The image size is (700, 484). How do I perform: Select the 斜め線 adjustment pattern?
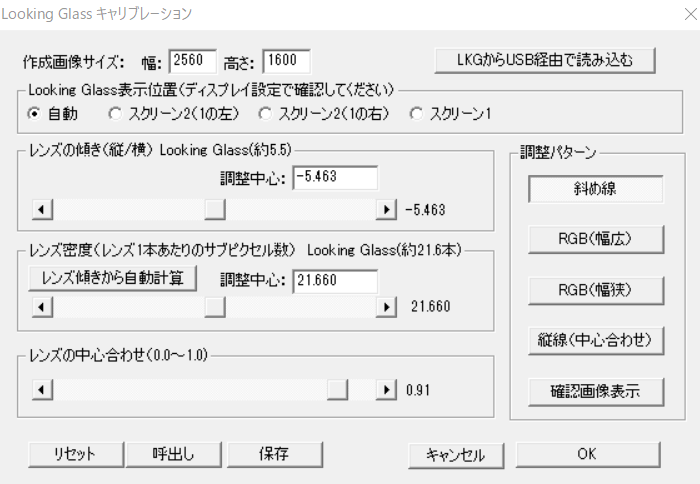click(x=596, y=189)
